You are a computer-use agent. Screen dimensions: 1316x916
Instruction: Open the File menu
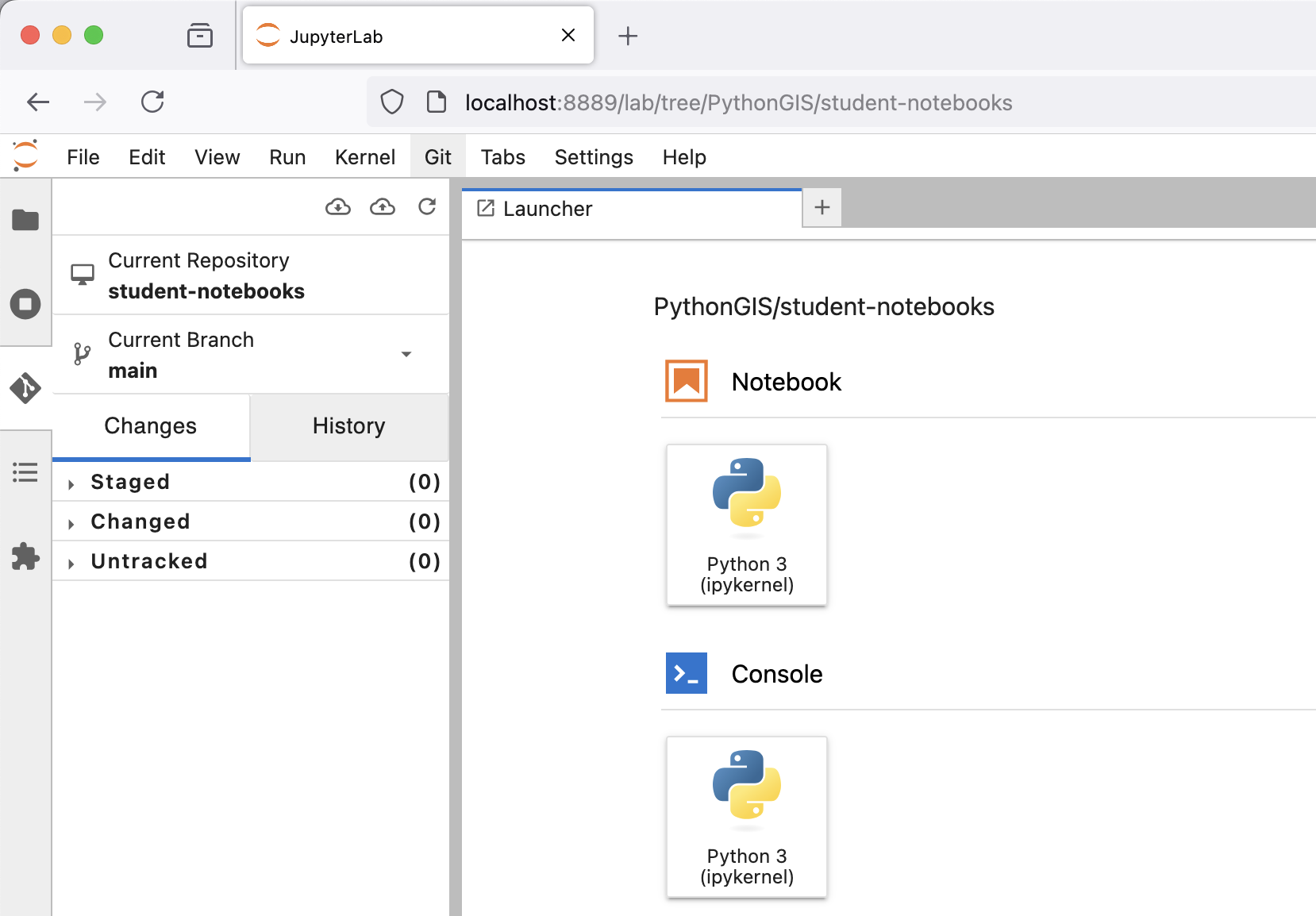click(x=83, y=157)
